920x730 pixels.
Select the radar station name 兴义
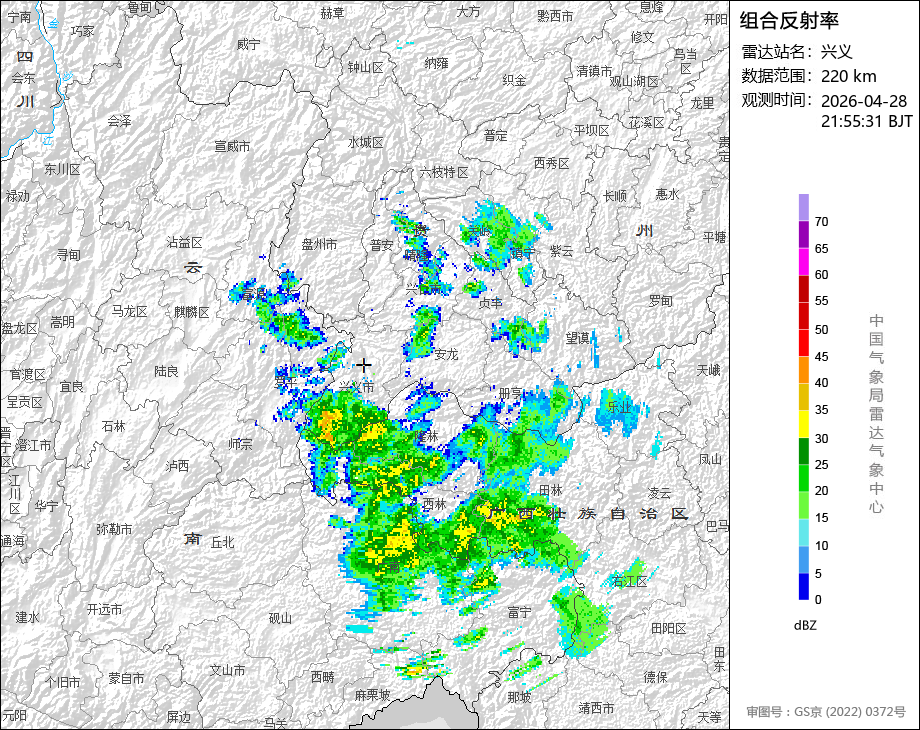(x=837, y=52)
